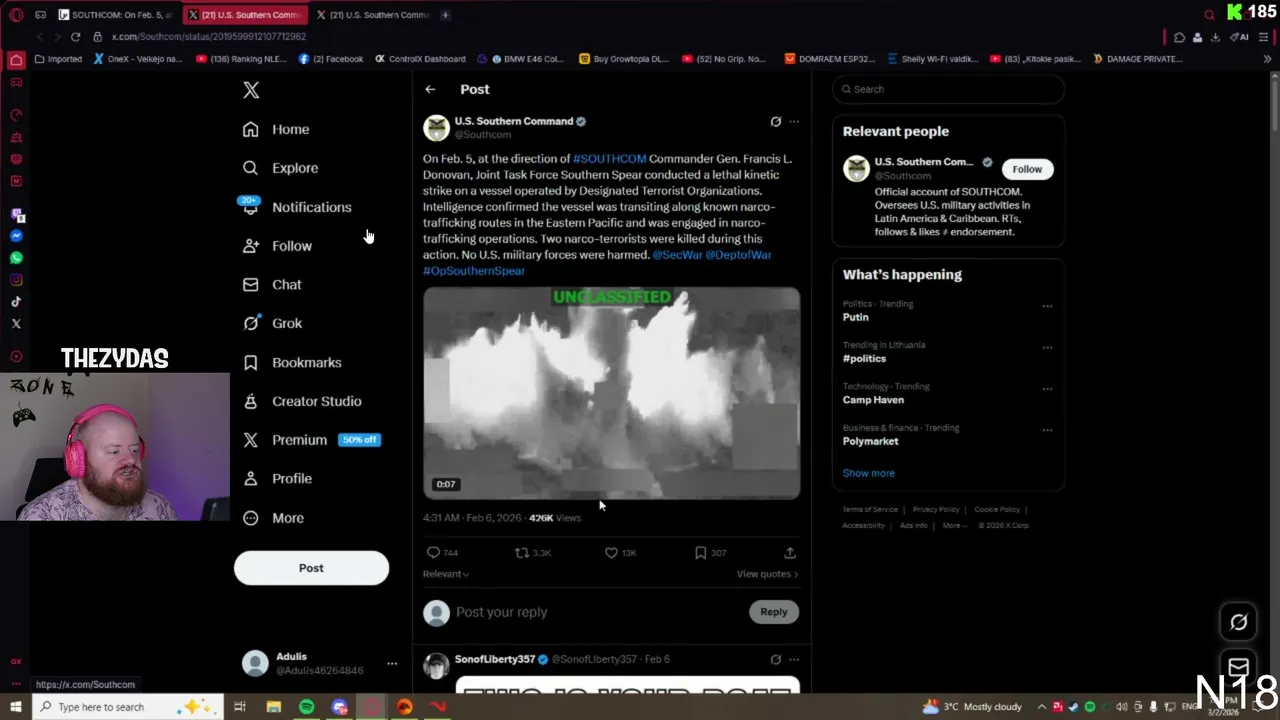Open options dots for Polymarket trend

(1047, 430)
